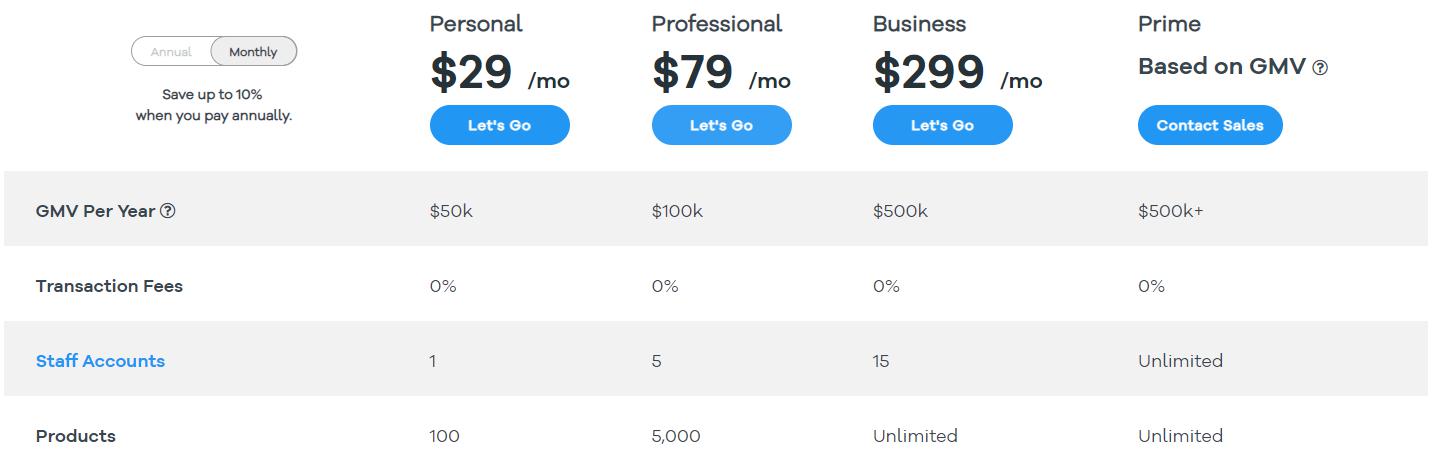Click the $299 /mo price

tap(958, 73)
